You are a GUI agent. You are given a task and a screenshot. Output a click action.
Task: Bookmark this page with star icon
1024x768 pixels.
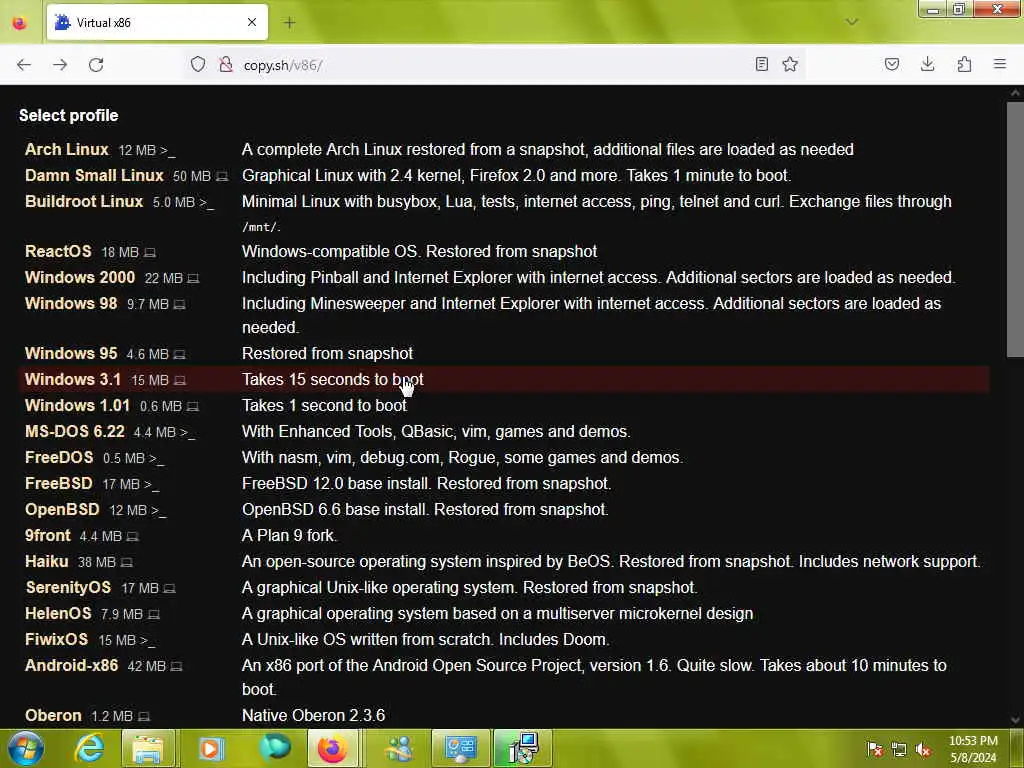coord(790,64)
